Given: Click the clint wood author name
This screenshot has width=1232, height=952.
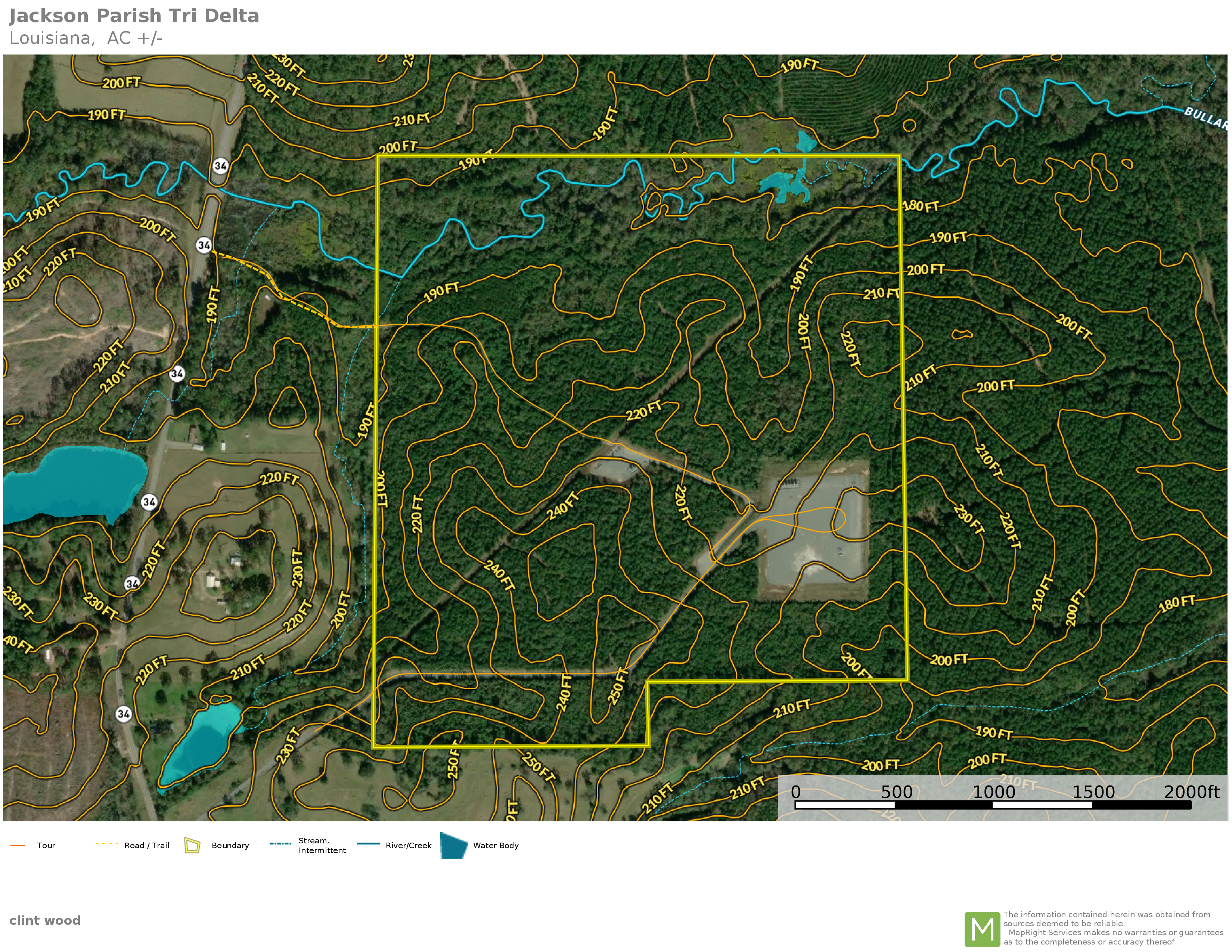Looking at the screenshot, I should [45, 920].
